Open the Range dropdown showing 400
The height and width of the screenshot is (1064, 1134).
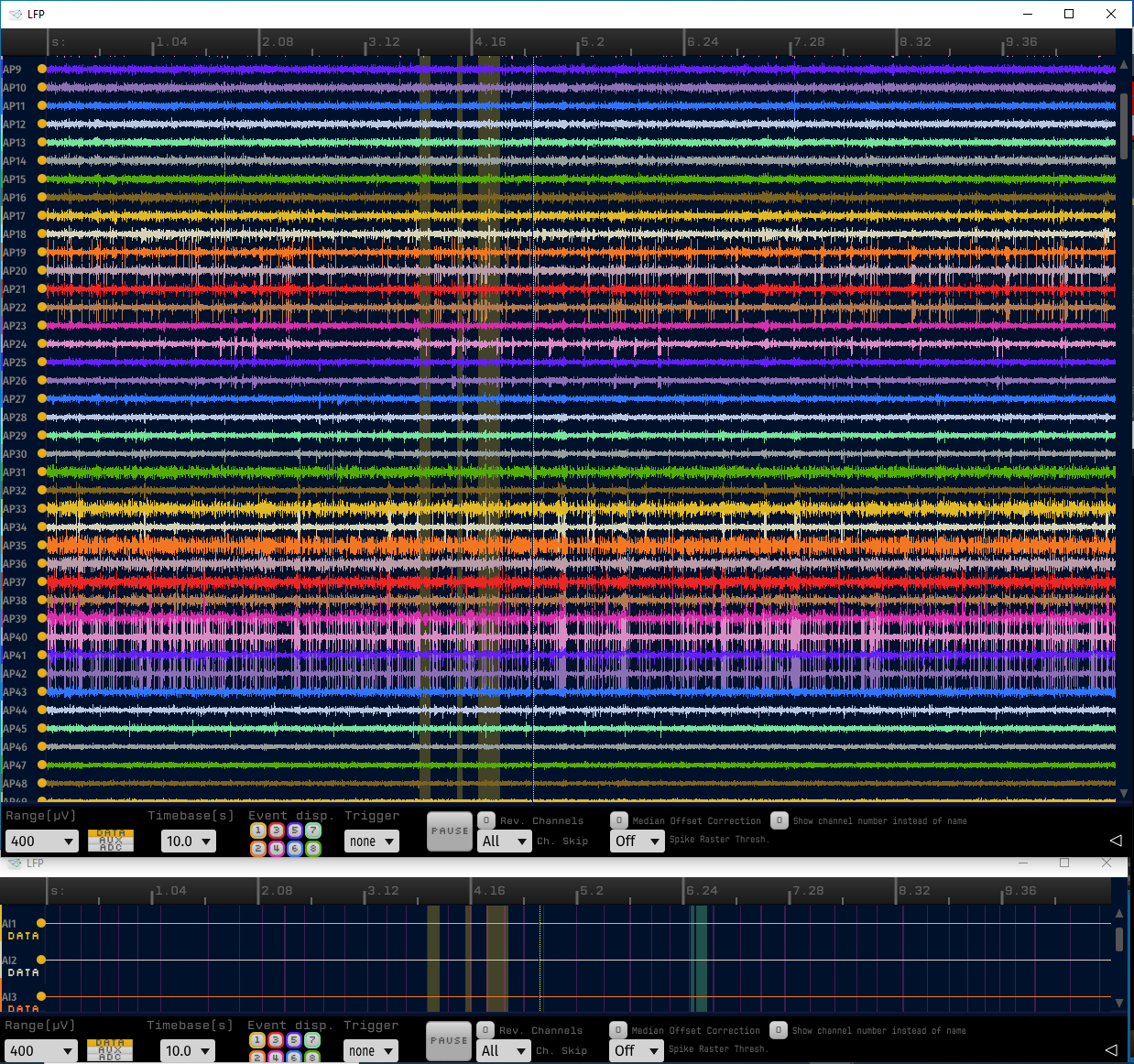click(42, 841)
